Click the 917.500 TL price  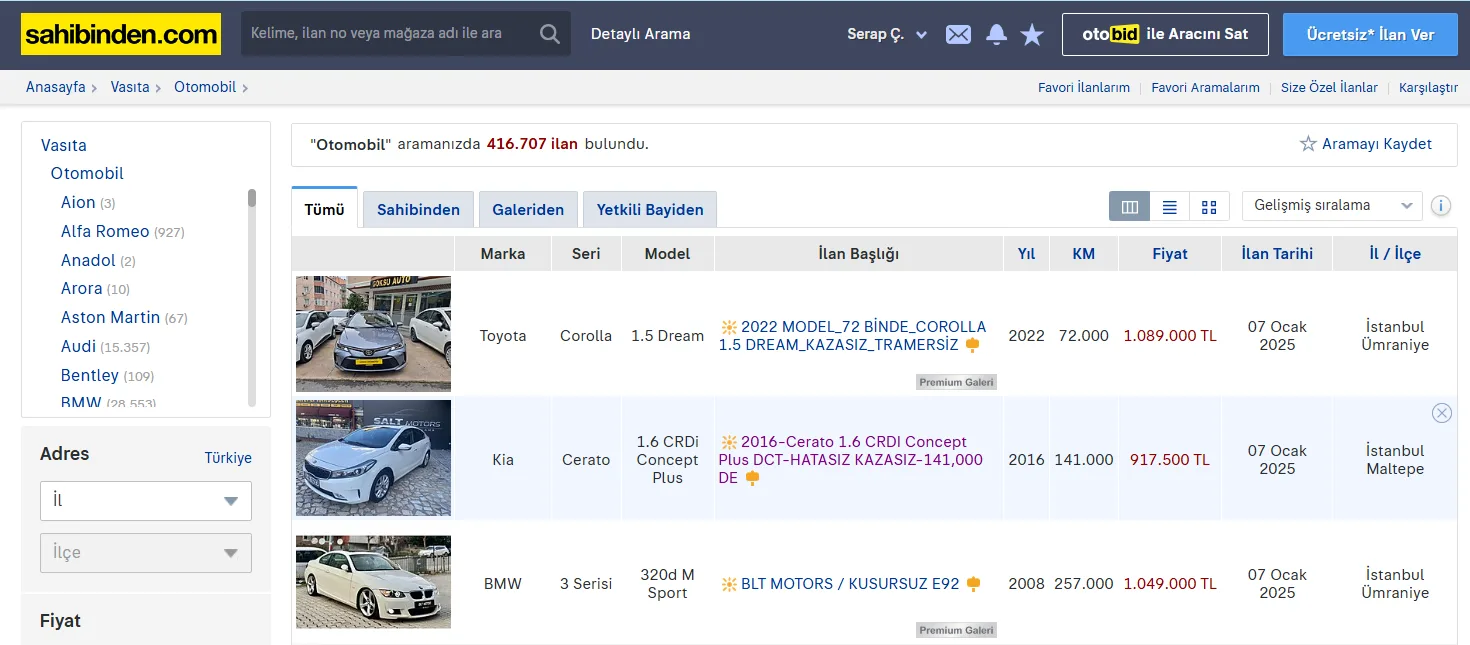[1170, 460]
